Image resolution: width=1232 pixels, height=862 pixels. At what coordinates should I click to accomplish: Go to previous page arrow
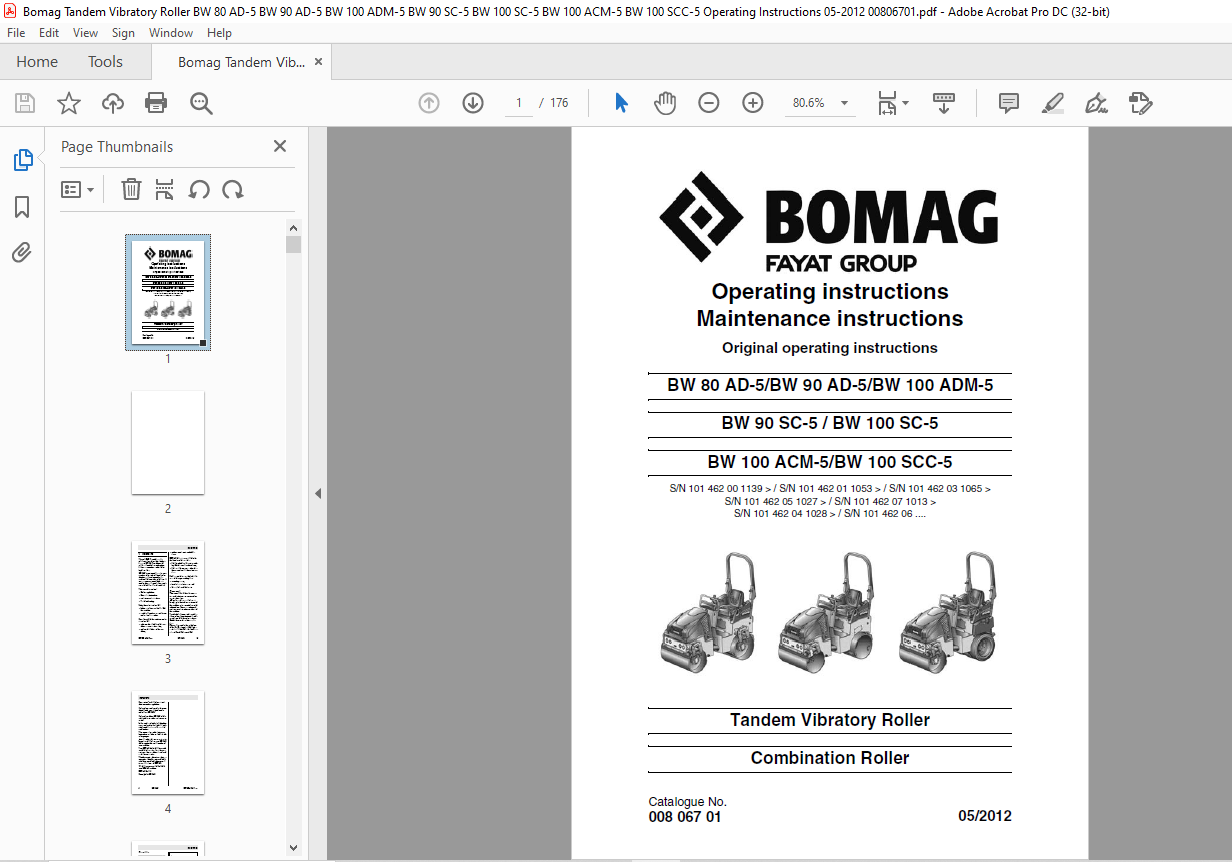(x=429, y=103)
